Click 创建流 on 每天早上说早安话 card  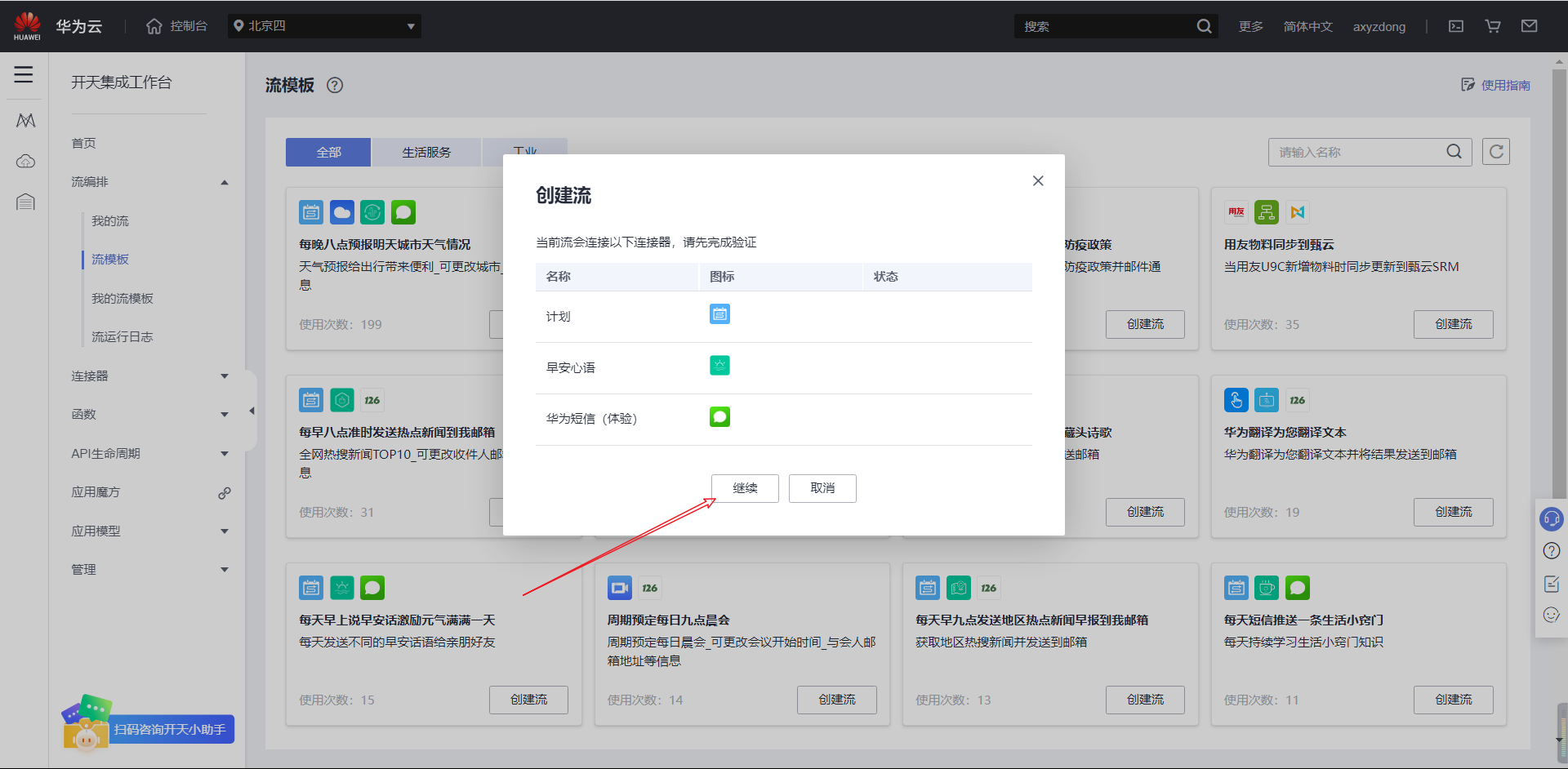click(528, 700)
